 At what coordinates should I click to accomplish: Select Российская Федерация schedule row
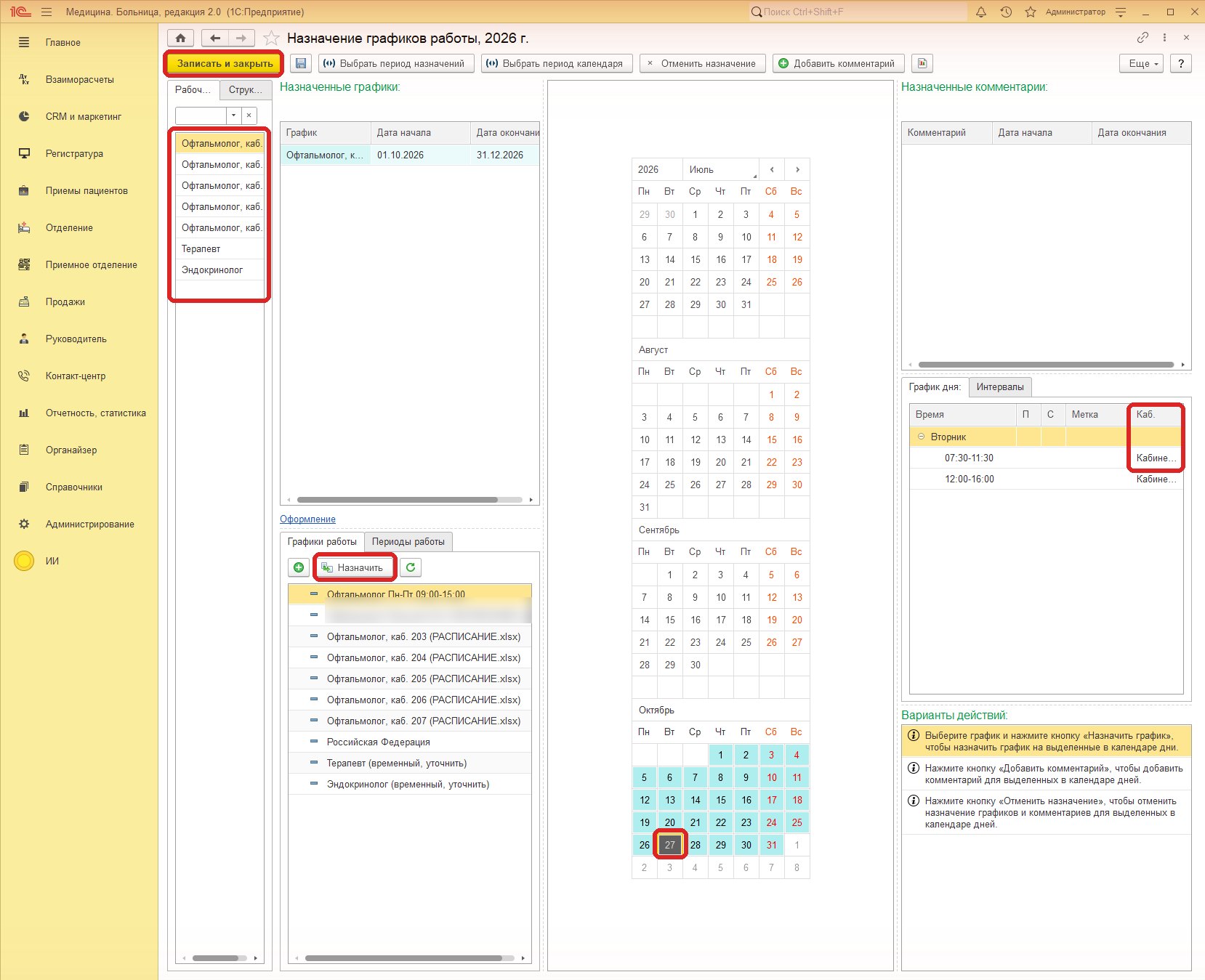pyautogui.click(x=410, y=742)
